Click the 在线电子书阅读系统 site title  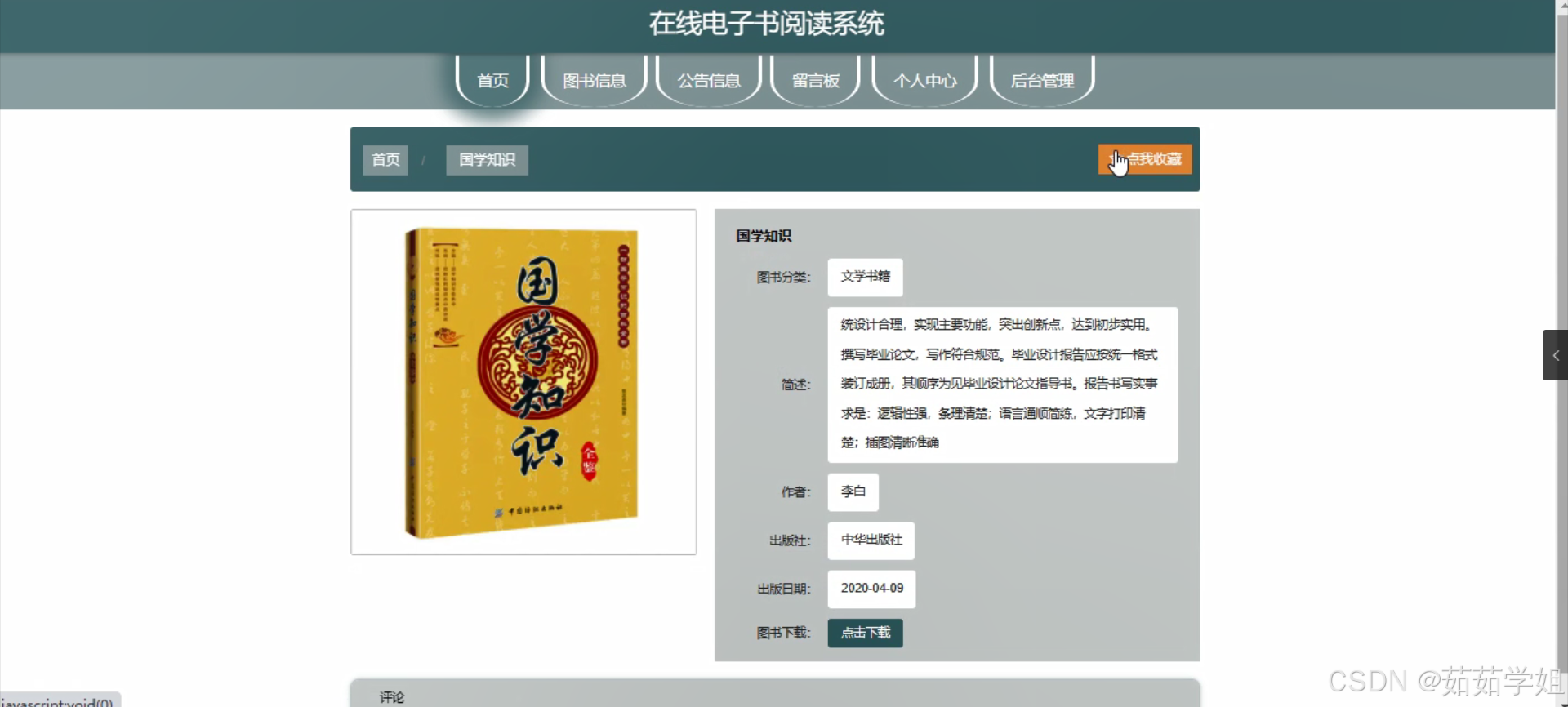coord(766,24)
